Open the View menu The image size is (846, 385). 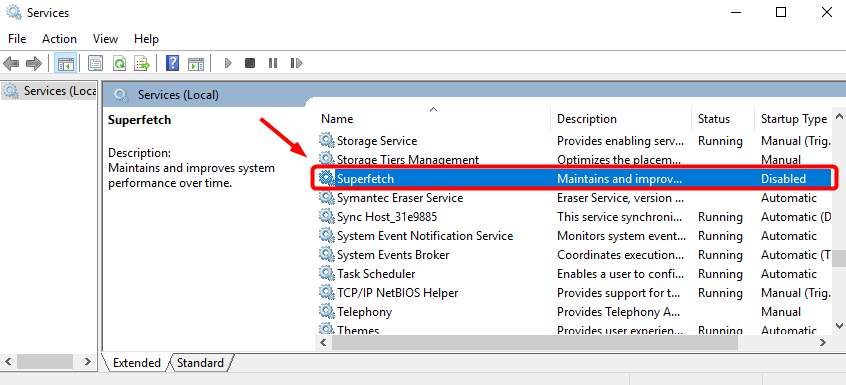pyautogui.click(x=105, y=39)
